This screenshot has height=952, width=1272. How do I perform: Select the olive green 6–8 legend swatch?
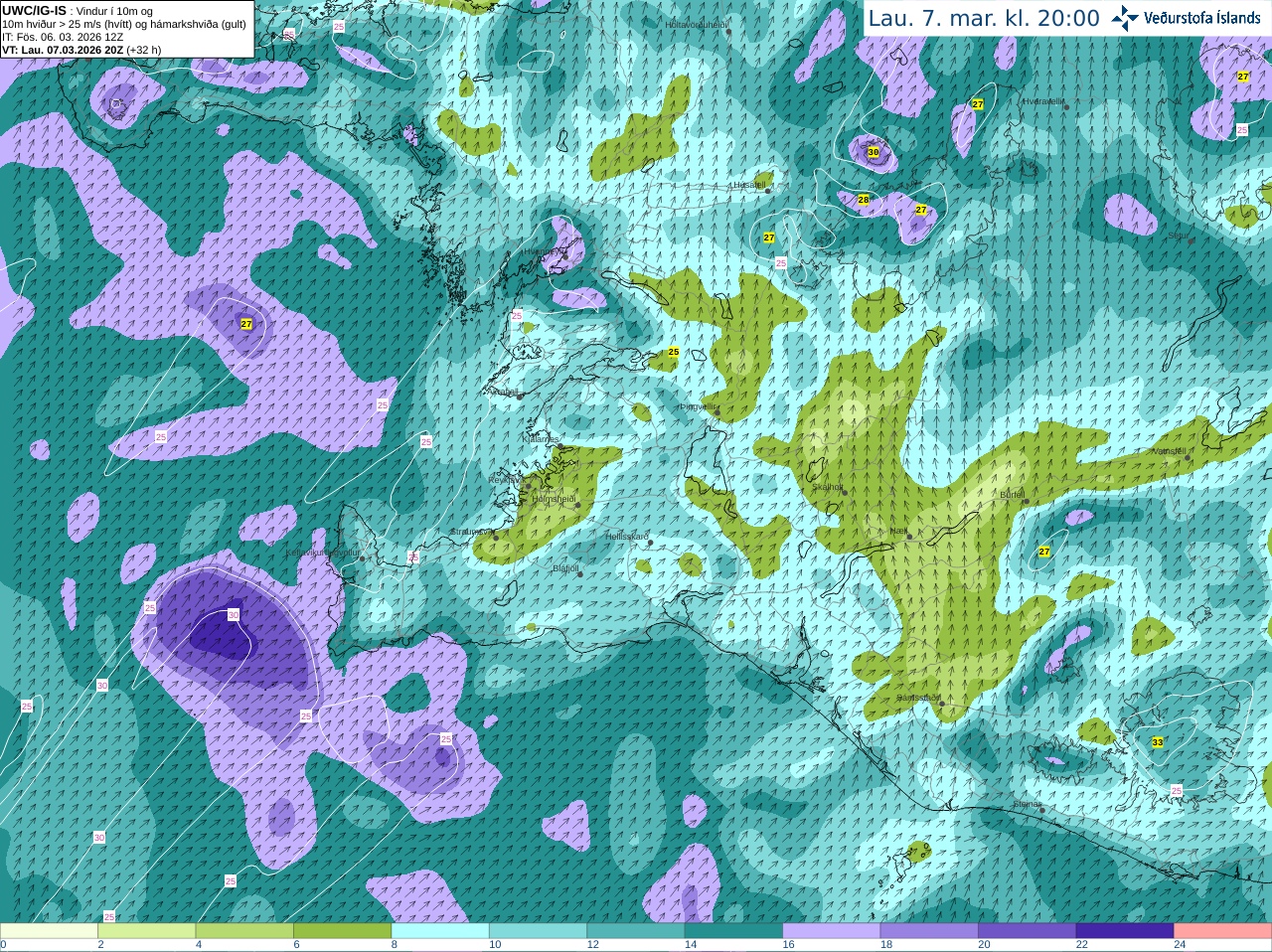pos(342,931)
